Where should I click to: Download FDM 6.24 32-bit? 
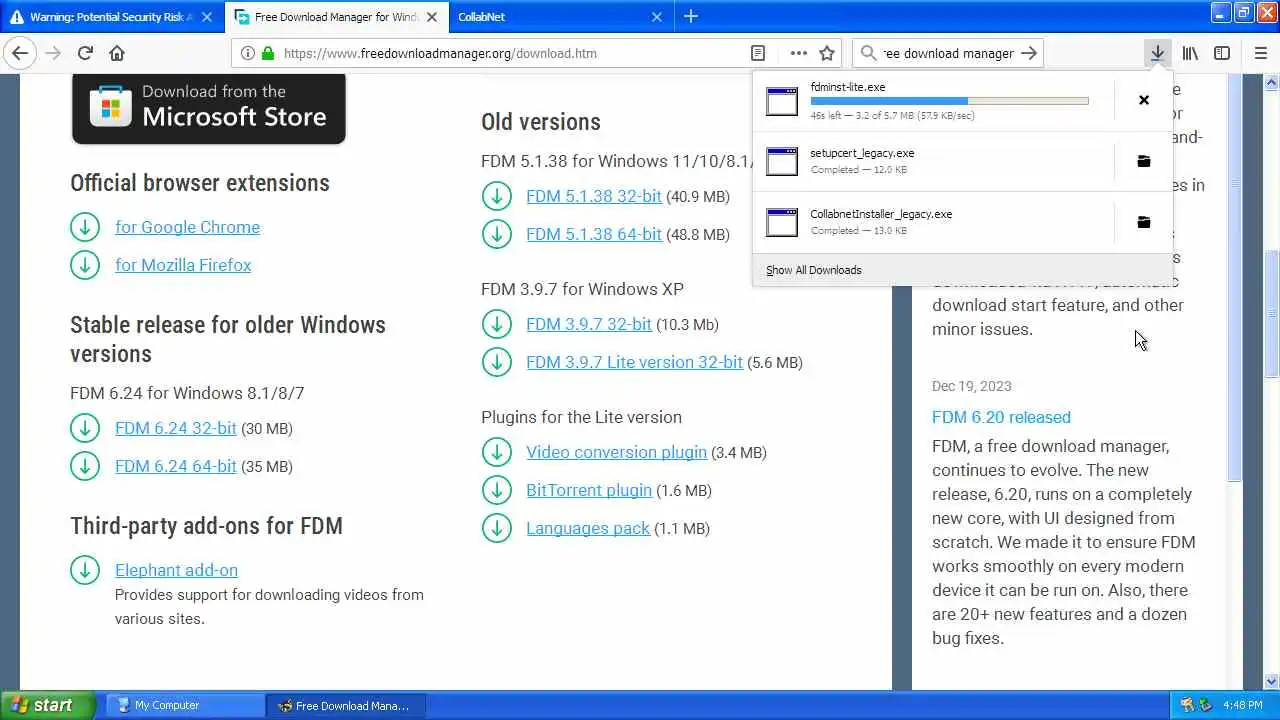(176, 428)
